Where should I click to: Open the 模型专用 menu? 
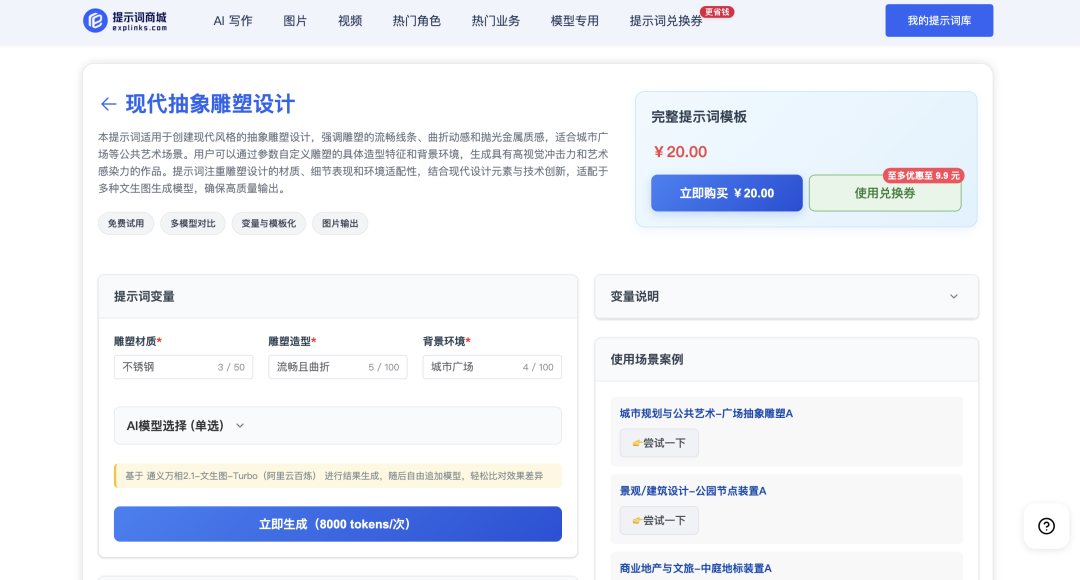click(575, 21)
